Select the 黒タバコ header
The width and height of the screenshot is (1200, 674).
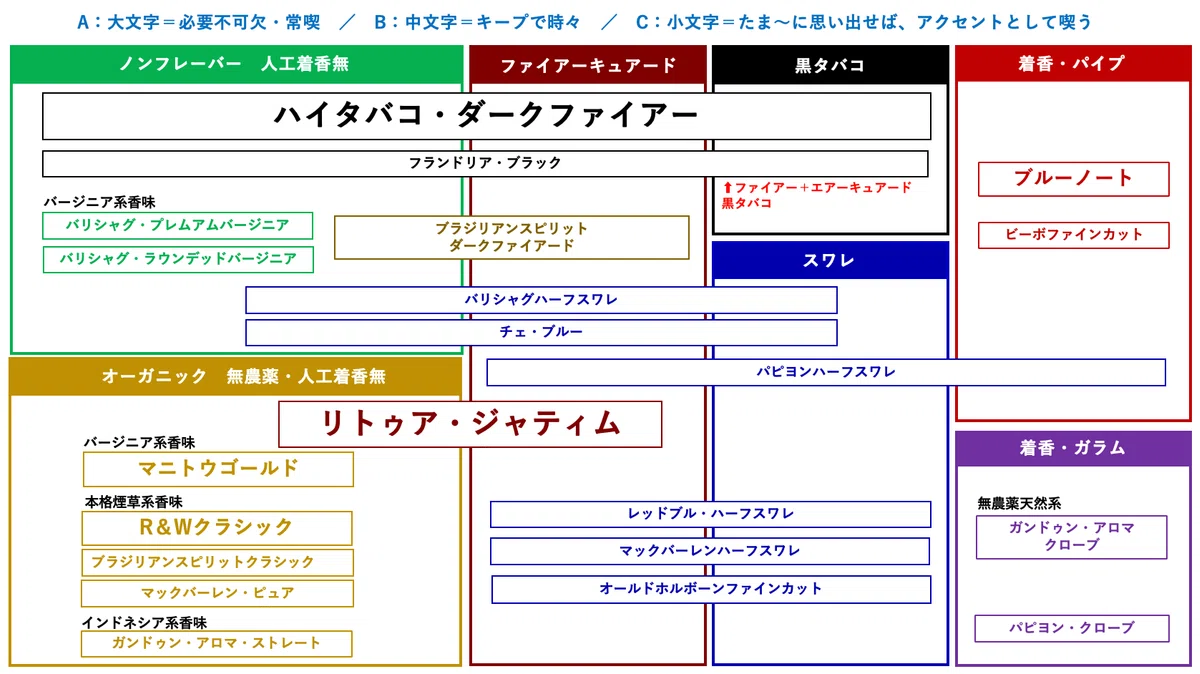click(x=830, y=65)
